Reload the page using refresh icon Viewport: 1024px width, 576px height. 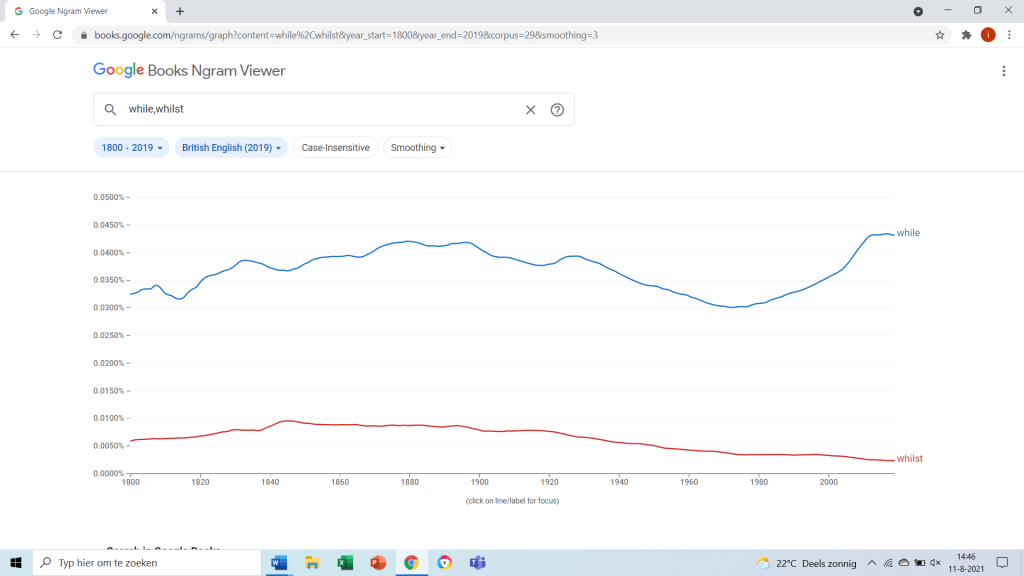tap(59, 35)
